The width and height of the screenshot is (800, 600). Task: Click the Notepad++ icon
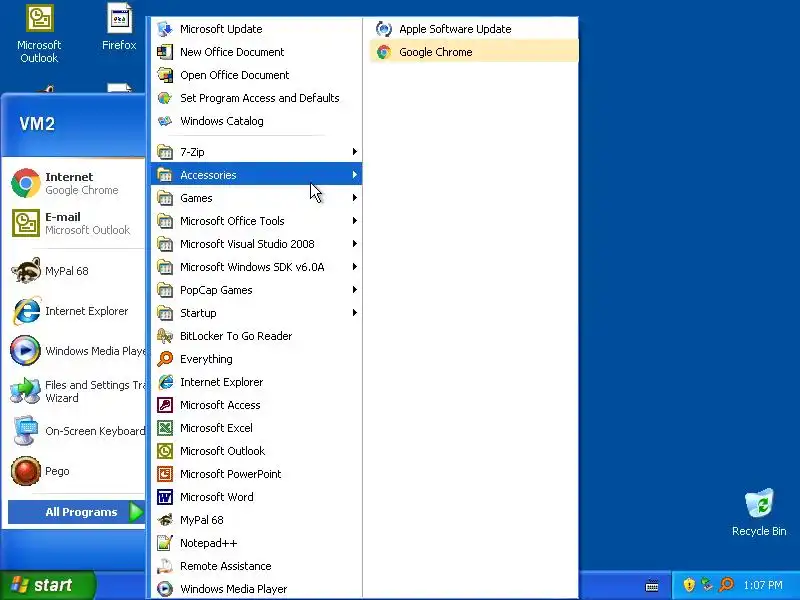[x=165, y=543]
